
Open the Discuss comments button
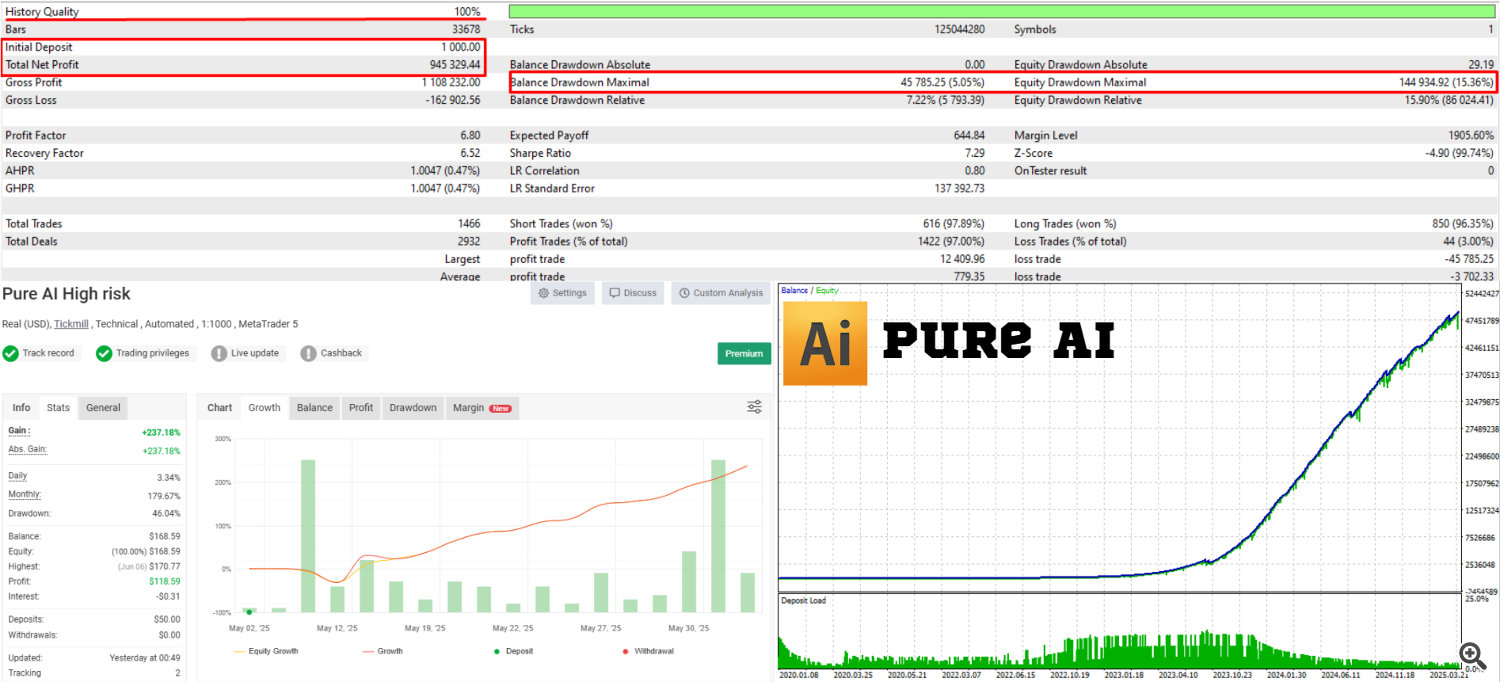click(632, 293)
